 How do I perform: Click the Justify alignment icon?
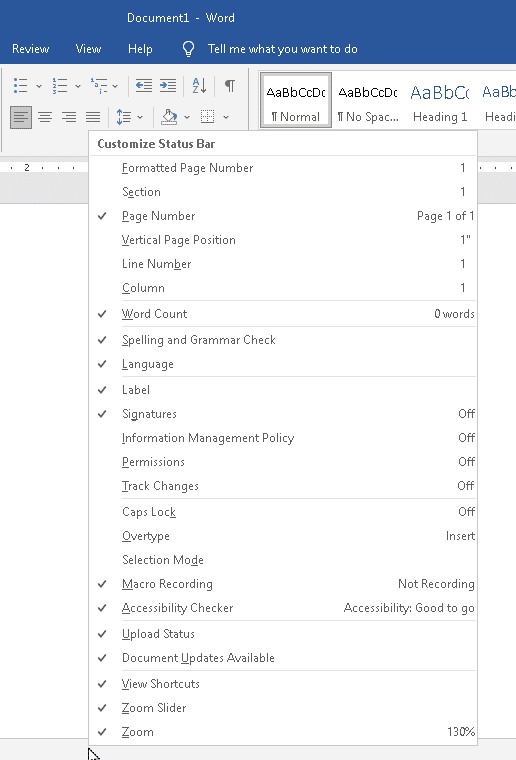[x=93, y=117]
